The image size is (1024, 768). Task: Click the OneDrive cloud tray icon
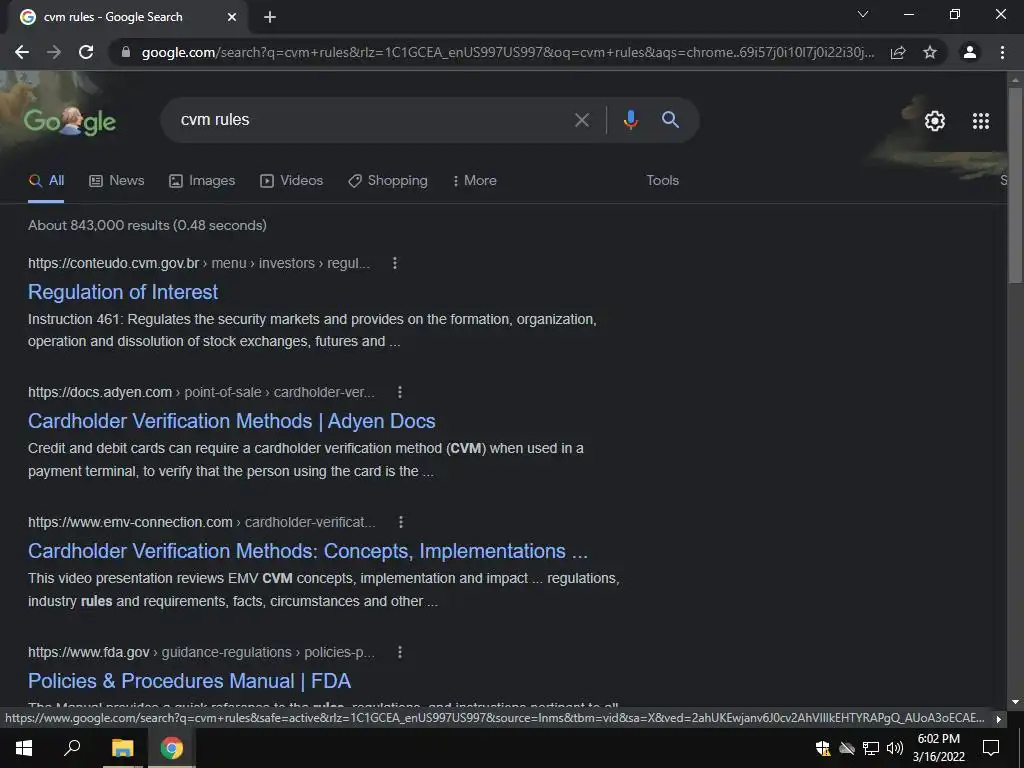tap(847, 748)
